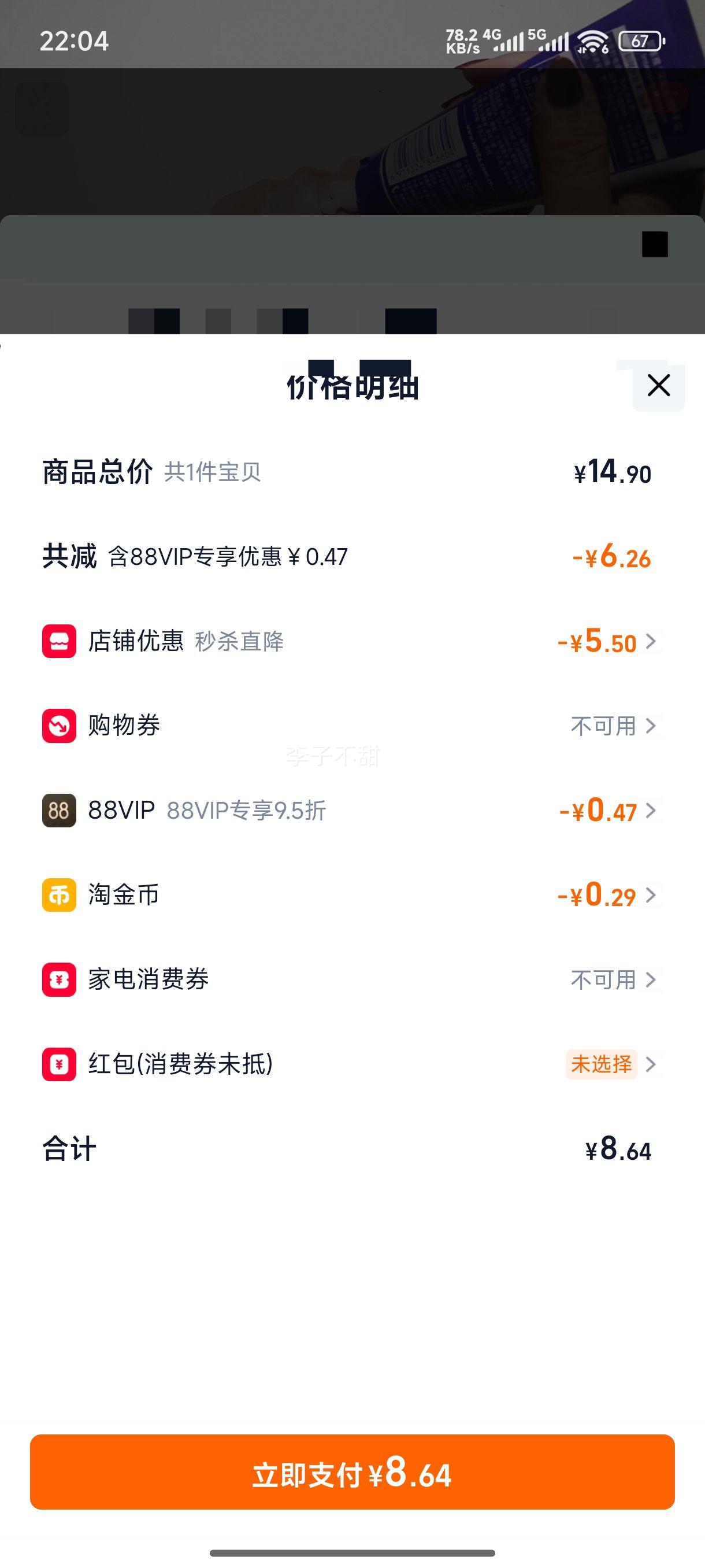The height and width of the screenshot is (1568, 705).
Task: Tap the shopping voucher icon
Action: 59,726
